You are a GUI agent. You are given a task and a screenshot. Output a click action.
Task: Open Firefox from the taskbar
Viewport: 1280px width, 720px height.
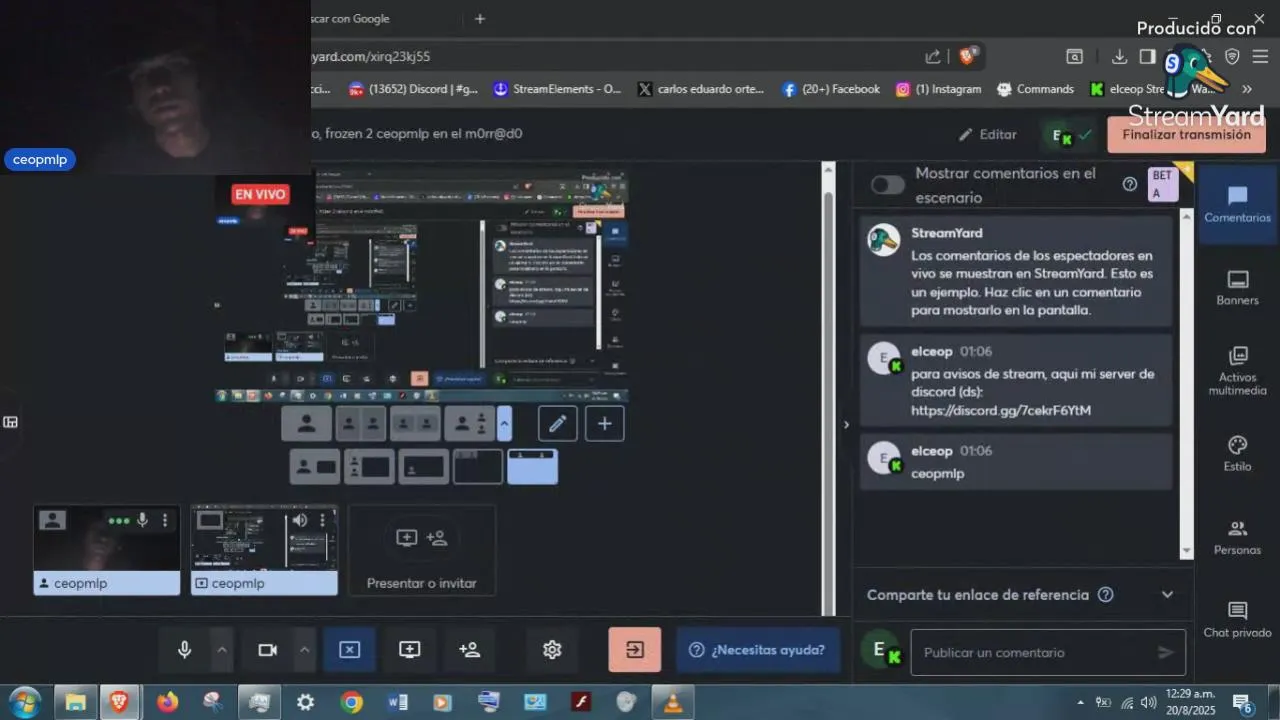tap(167, 702)
